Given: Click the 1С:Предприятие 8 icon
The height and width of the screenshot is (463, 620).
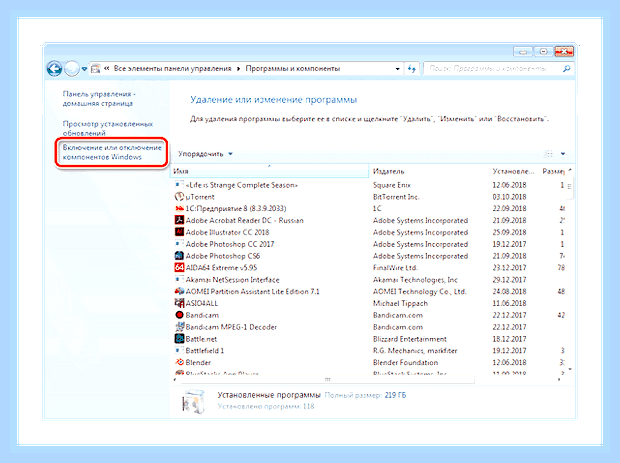Looking at the screenshot, I should (179, 208).
